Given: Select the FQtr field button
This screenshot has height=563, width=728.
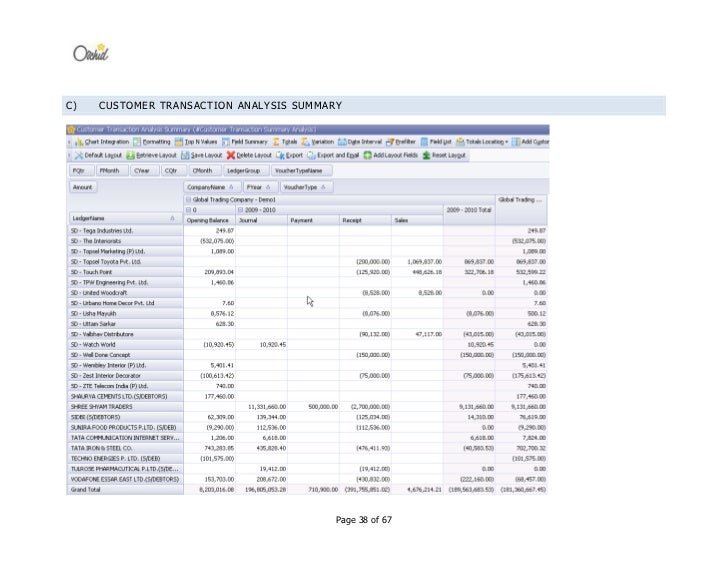Looking at the screenshot, I should tap(82, 171).
